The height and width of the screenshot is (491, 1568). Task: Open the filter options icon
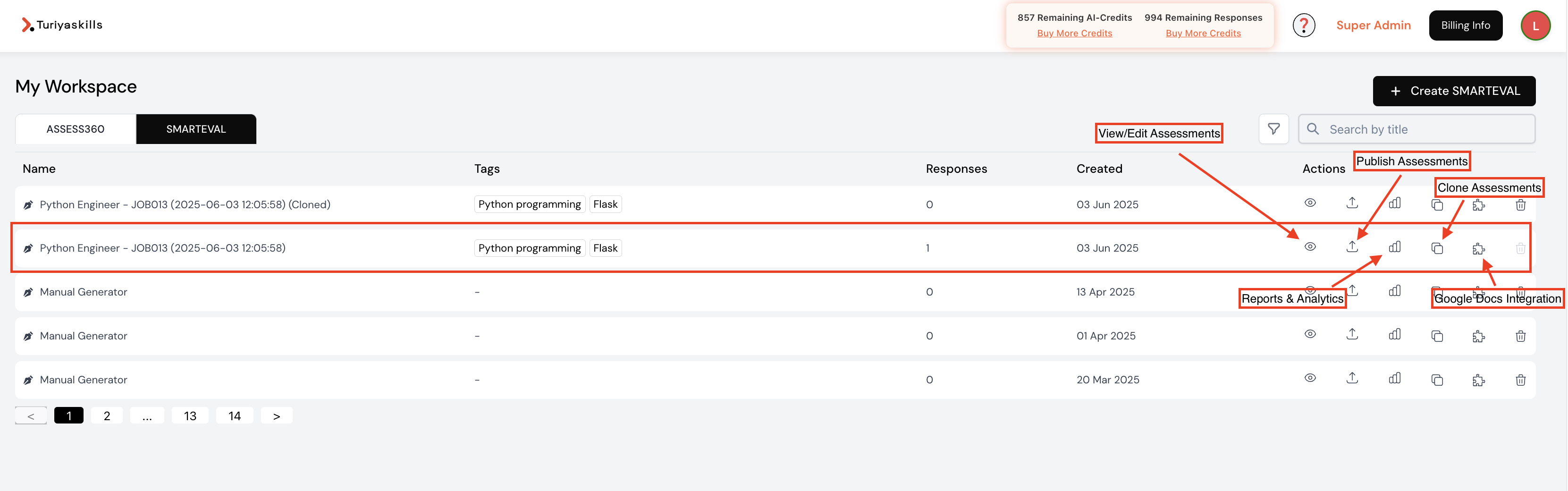pyautogui.click(x=1273, y=128)
